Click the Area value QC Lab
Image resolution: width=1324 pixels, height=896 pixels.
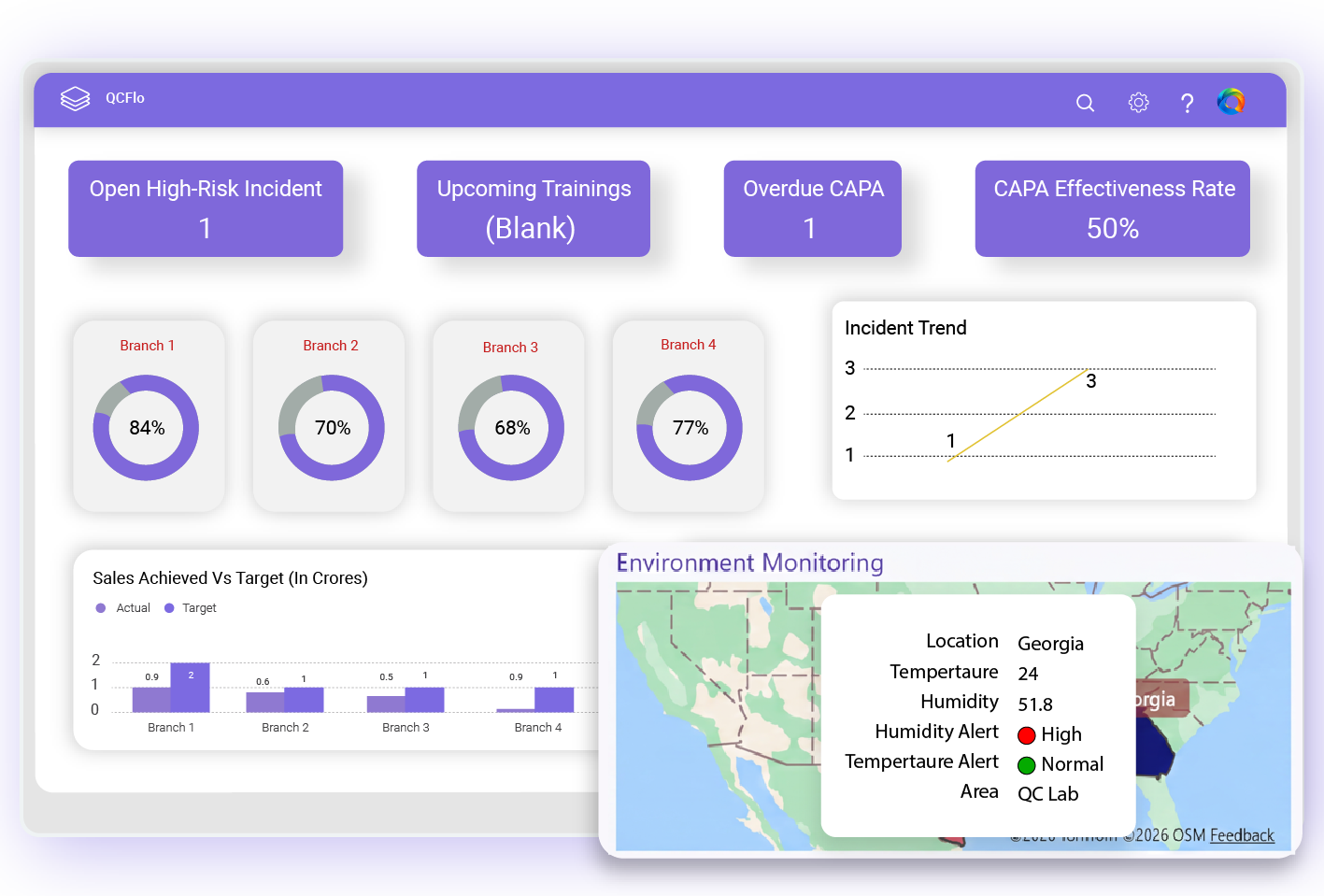point(1047,794)
